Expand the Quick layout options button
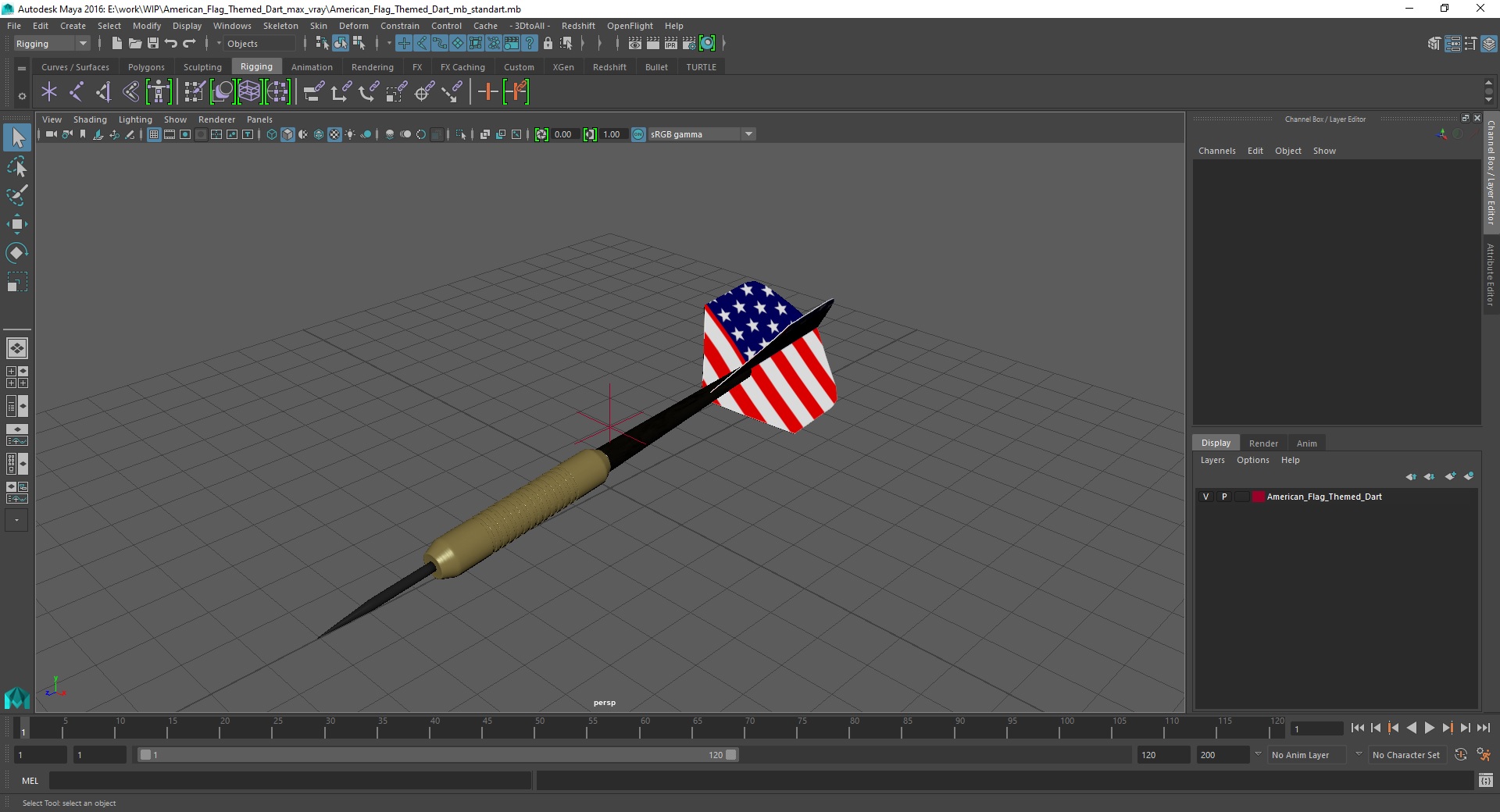 click(x=16, y=520)
